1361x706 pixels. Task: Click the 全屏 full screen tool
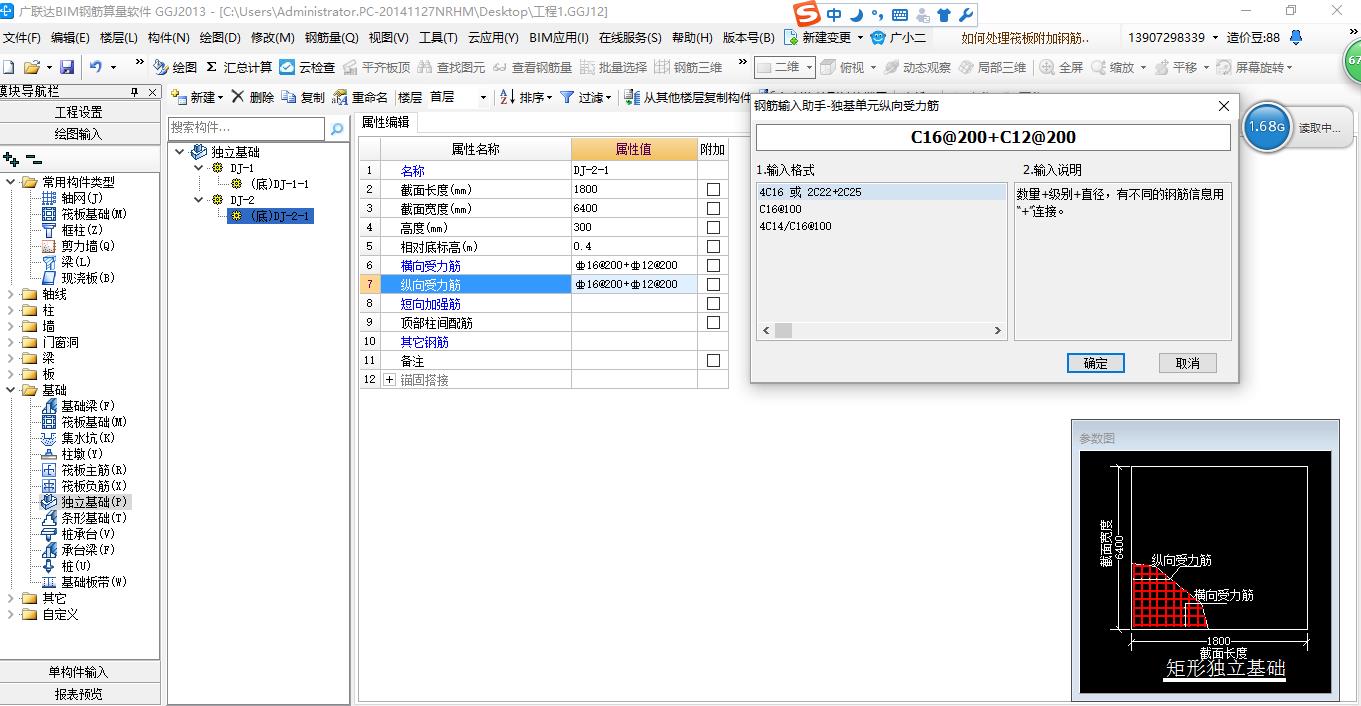coord(1062,67)
